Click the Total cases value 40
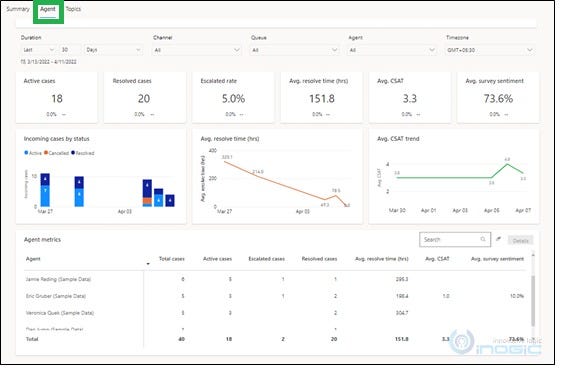Screen dimensions: 561x373 181,339
